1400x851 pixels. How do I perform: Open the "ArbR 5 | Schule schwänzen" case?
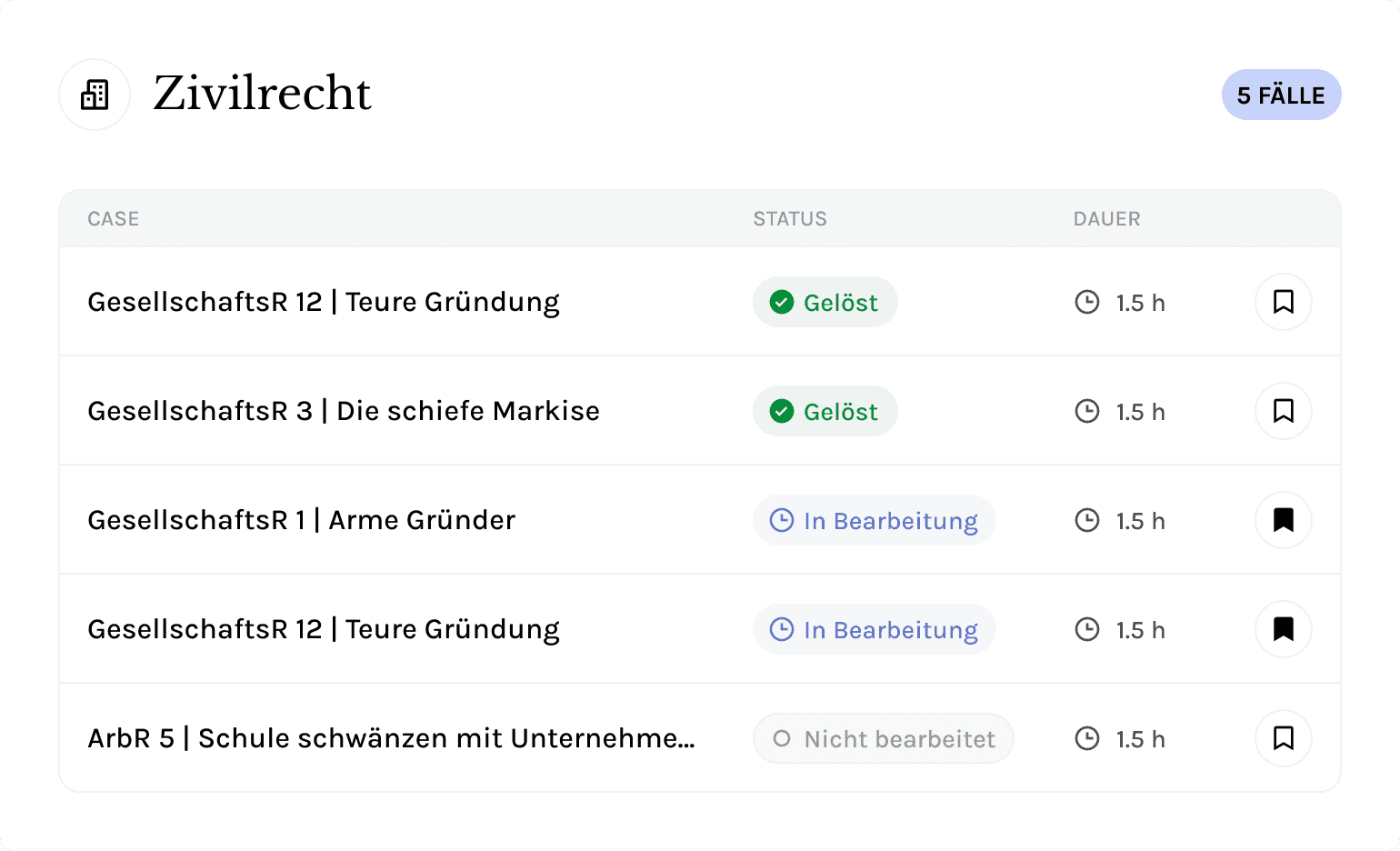tap(391, 738)
